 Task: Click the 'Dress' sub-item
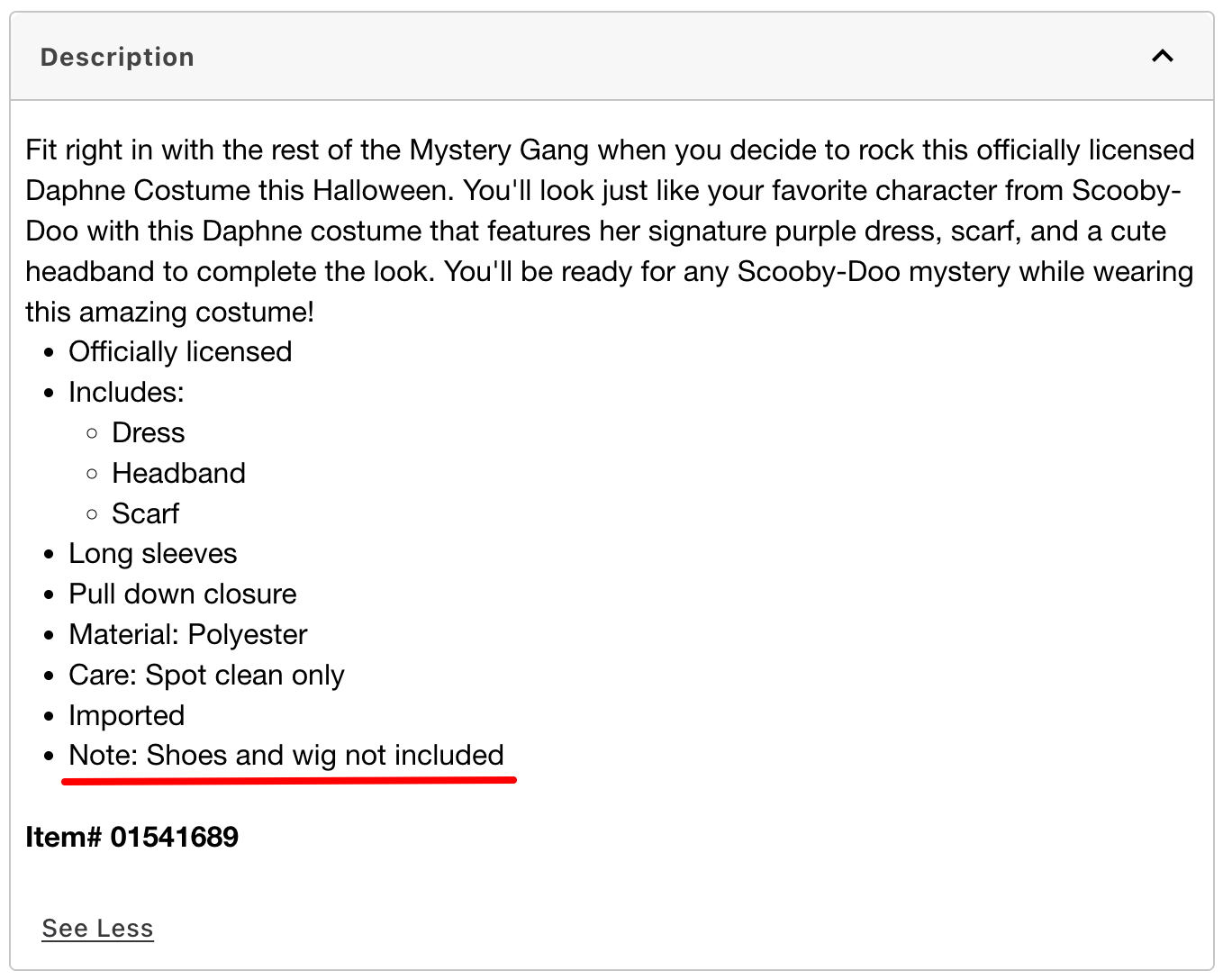pos(148,432)
